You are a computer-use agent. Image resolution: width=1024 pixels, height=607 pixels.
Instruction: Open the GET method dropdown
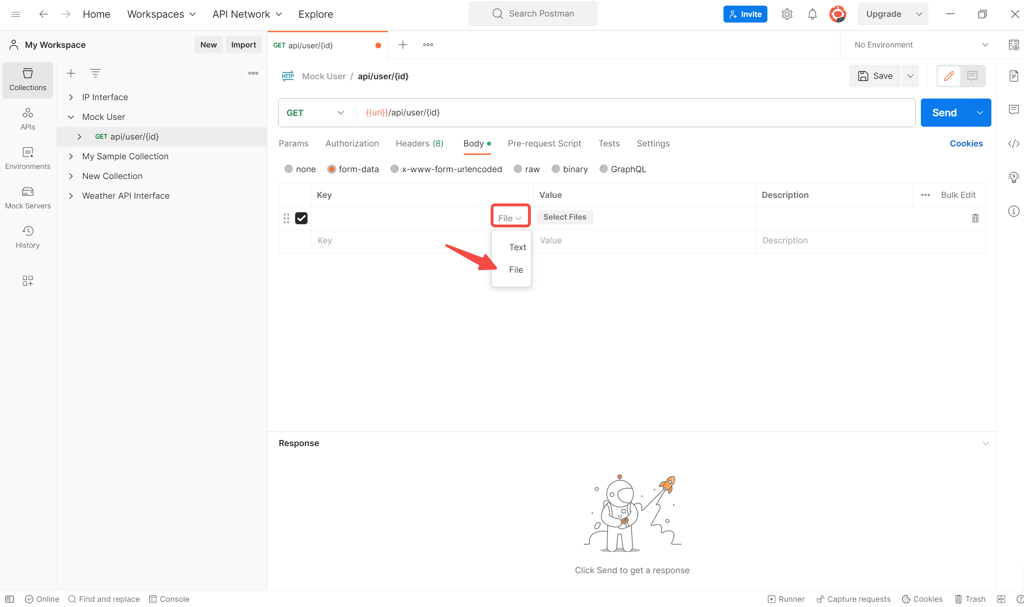[x=316, y=113]
